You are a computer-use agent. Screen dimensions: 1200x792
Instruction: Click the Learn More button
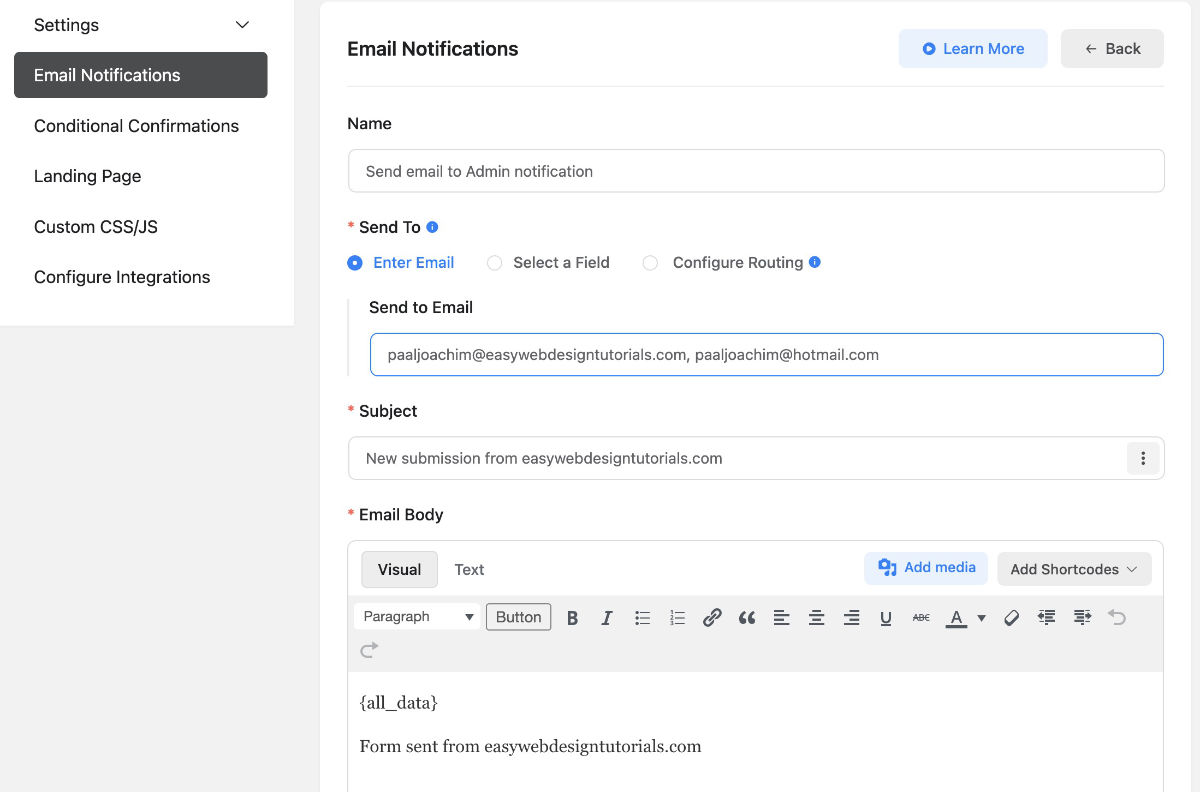(972, 49)
